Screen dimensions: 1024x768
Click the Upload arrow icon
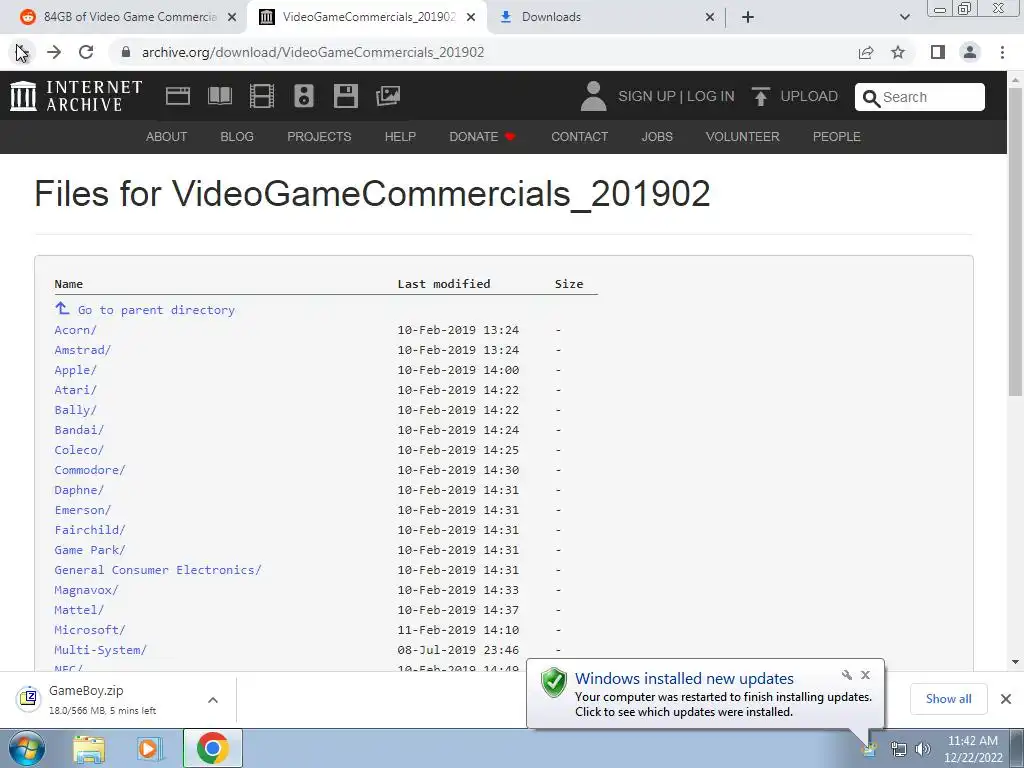click(760, 96)
